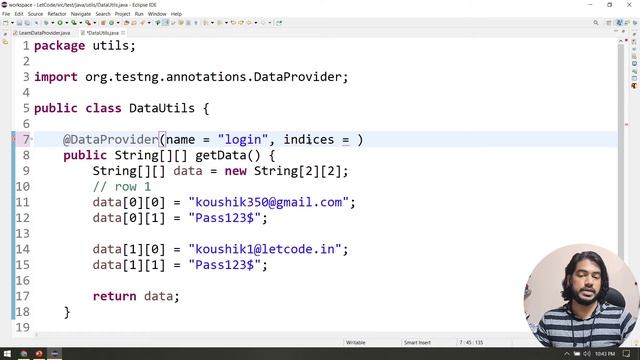This screenshot has width=640, height=360.
Task: Click the Debug toolbar icon
Action: point(46,23)
